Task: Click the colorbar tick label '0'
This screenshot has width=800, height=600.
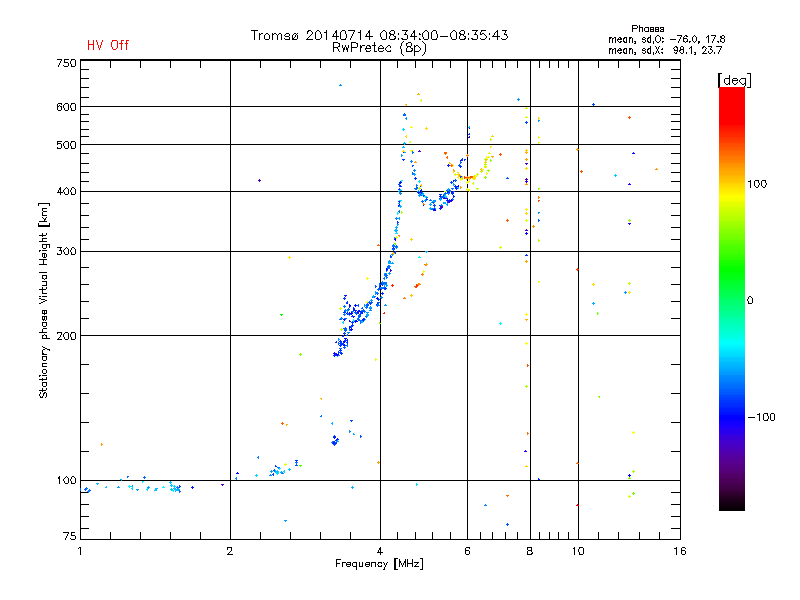Action: pyautogui.click(x=750, y=301)
